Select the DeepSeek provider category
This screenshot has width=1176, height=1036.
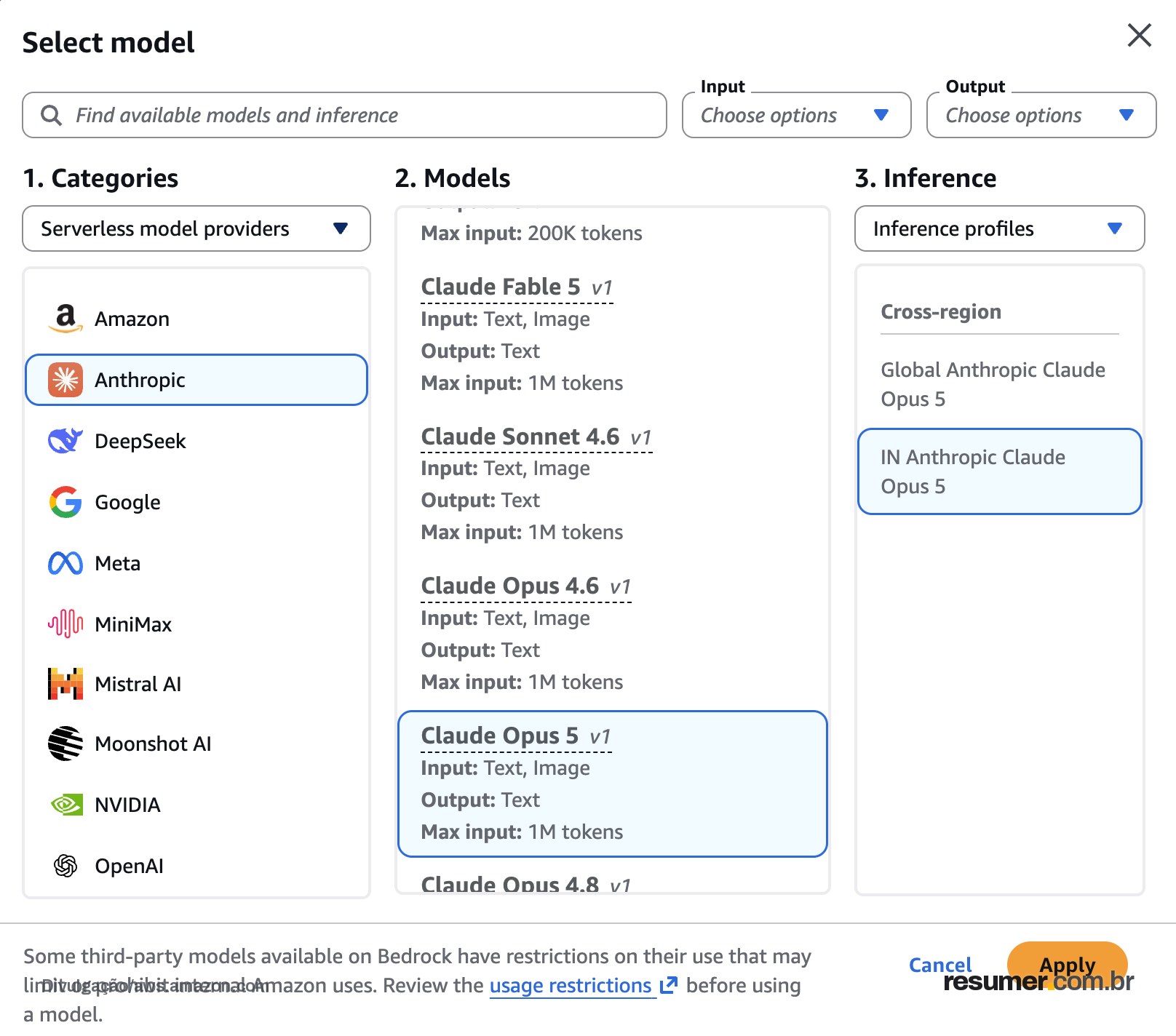[196, 441]
